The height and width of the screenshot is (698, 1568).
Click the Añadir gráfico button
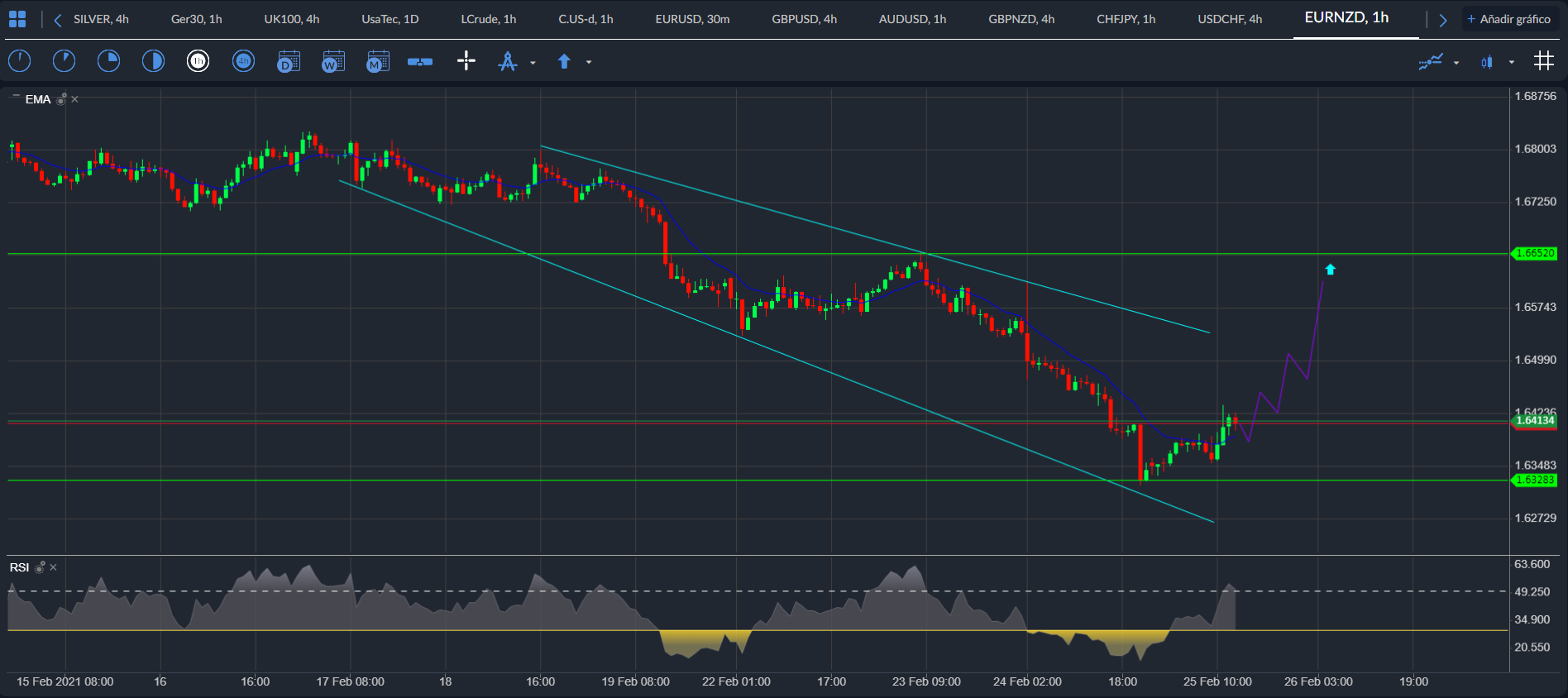1509,19
